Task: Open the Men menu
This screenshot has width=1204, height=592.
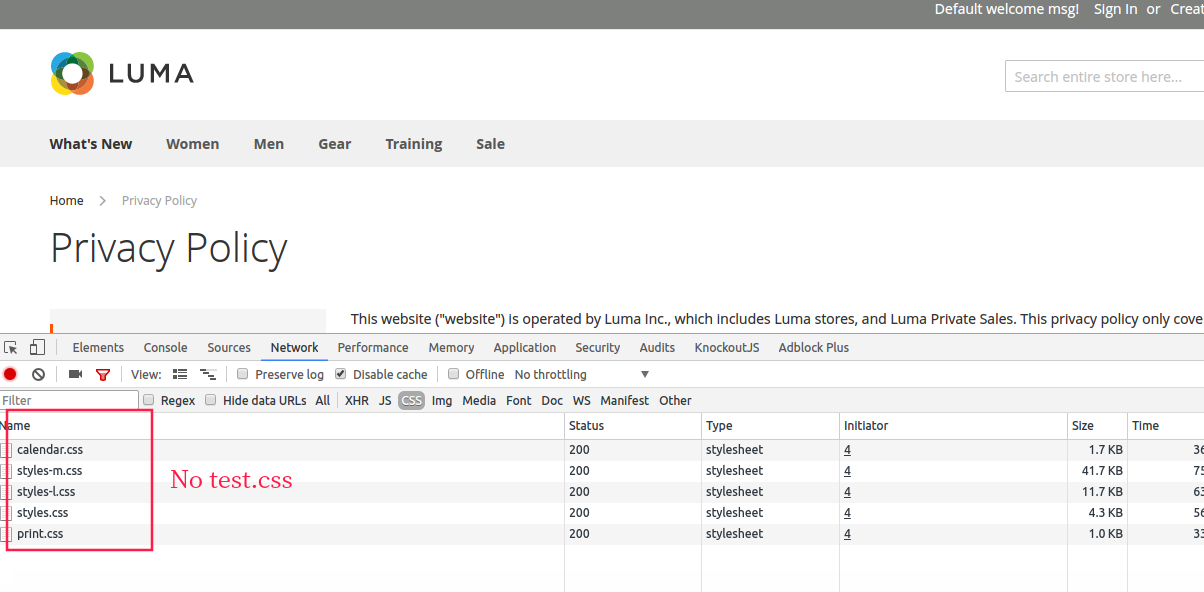Action: 269,144
